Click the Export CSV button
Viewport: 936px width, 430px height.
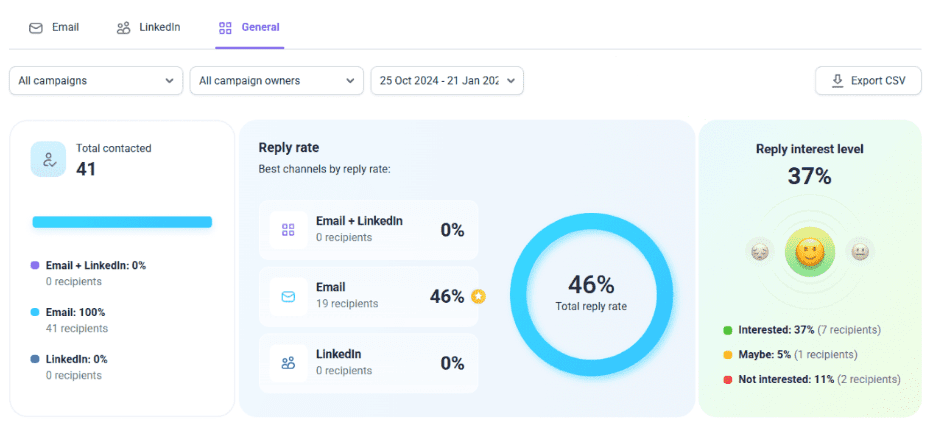[x=868, y=81]
